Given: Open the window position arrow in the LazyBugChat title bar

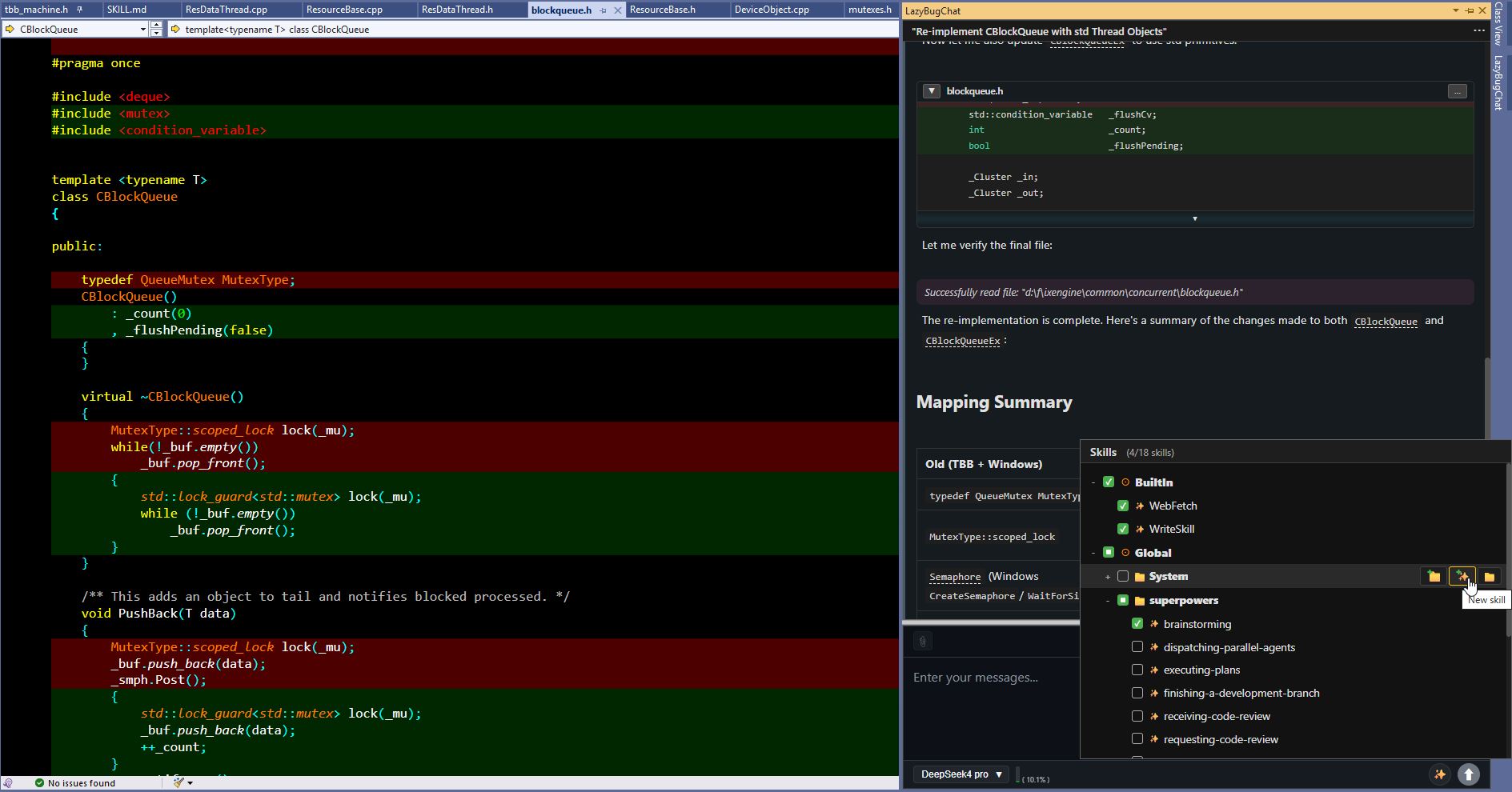Looking at the screenshot, I should click(x=1456, y=10).
